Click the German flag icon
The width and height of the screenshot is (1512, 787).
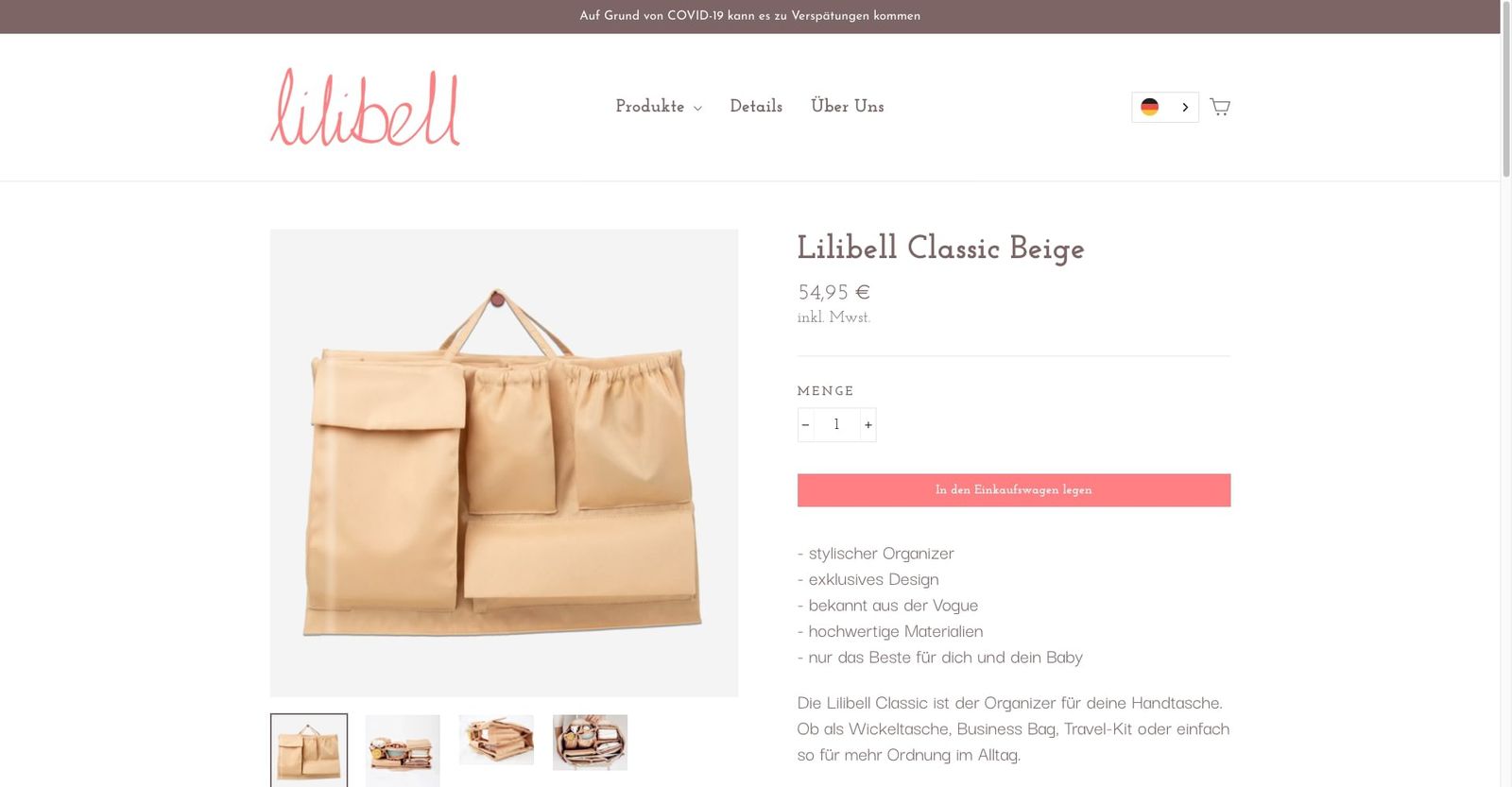coord(1149,107)
